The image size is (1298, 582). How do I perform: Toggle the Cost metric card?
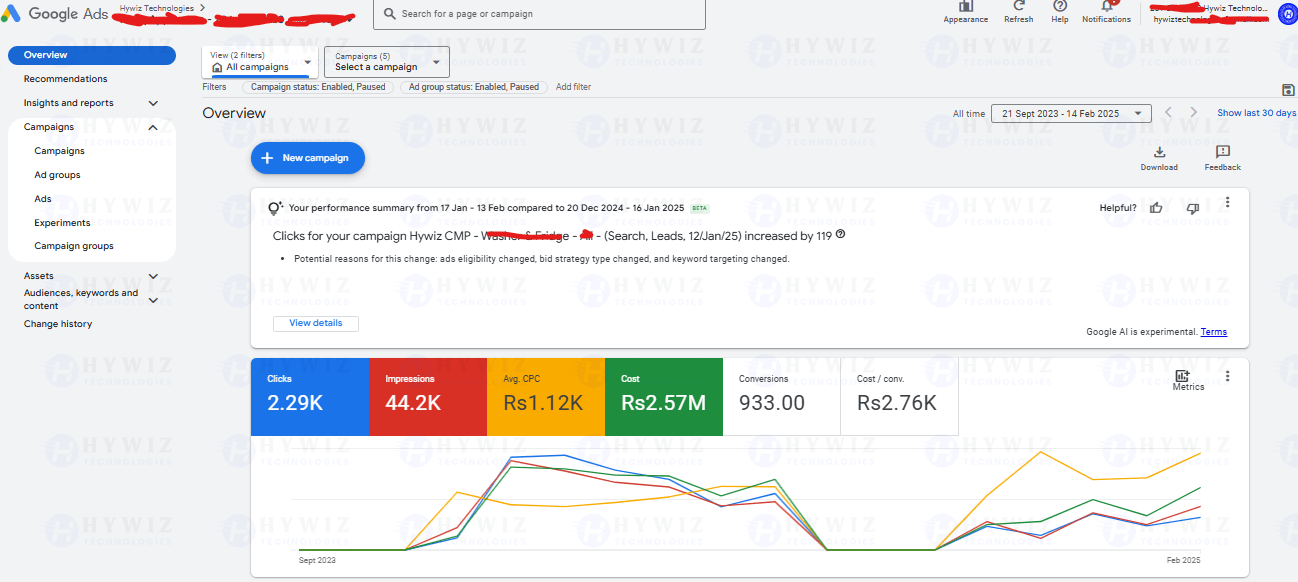[x=664, y=397]
